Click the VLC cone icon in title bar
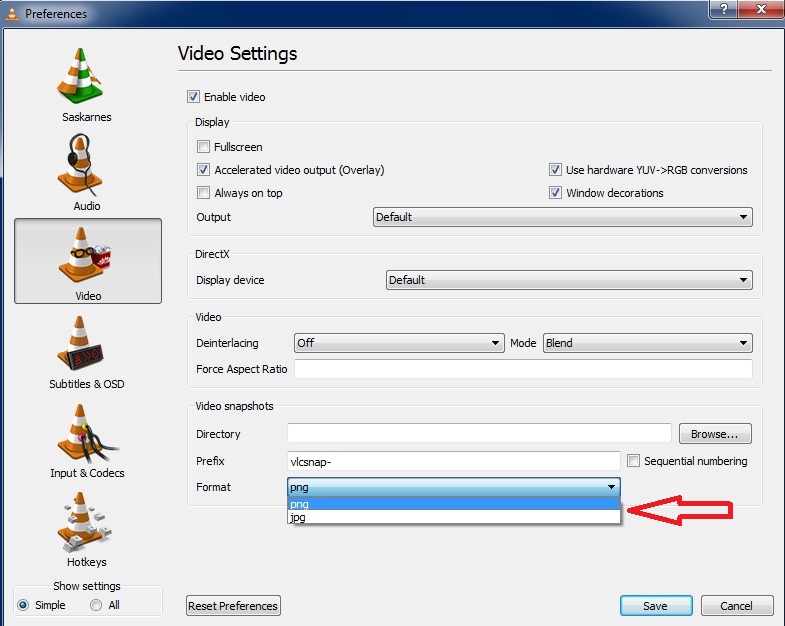The width and height of the screenshot is (785, 626). pyautogui.click(x=12, y=14)
